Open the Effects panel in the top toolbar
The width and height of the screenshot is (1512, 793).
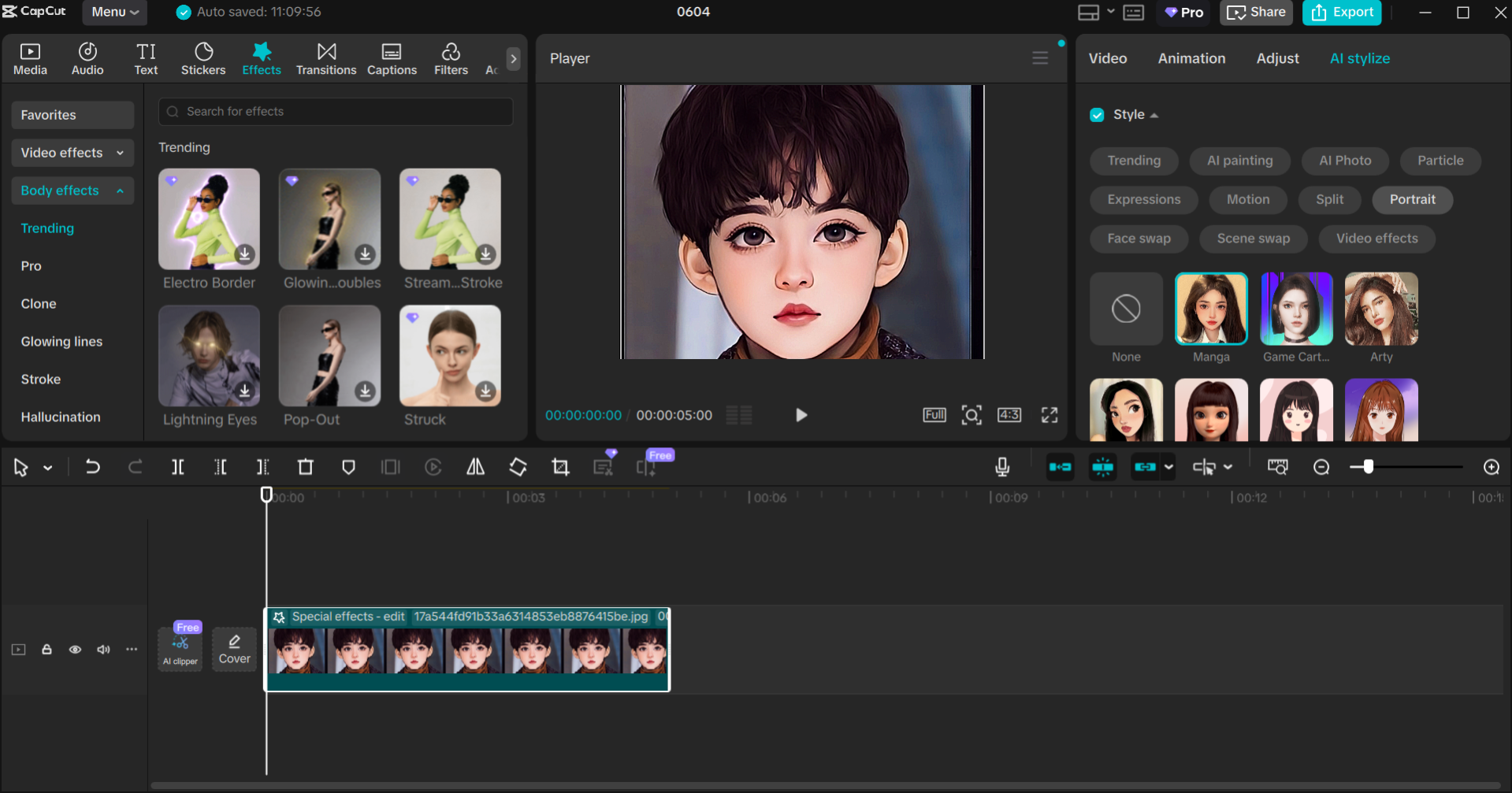(x=262, y=57)
